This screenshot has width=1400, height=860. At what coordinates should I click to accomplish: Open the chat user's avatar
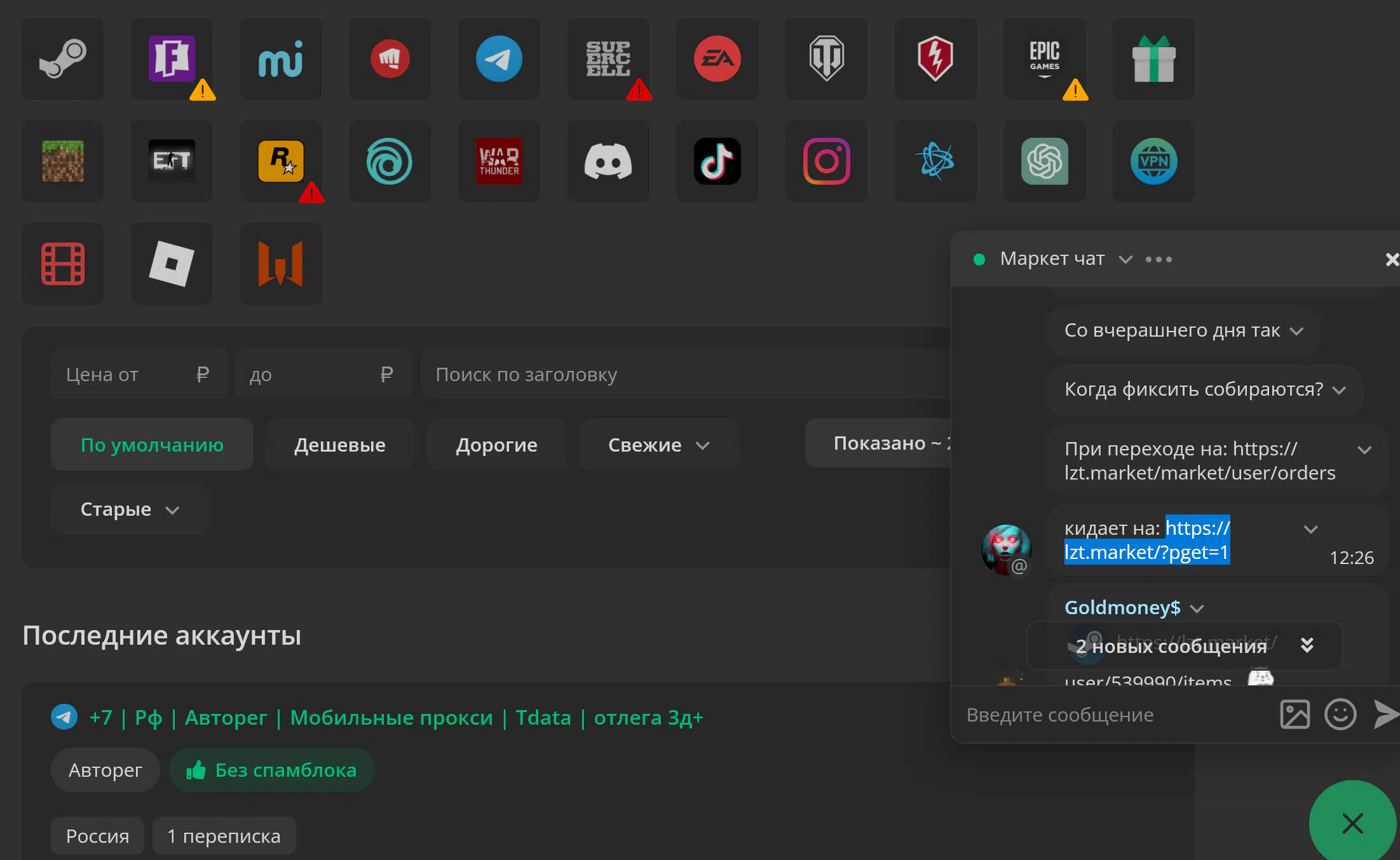pyautogui.click(x=1006, y=549)
